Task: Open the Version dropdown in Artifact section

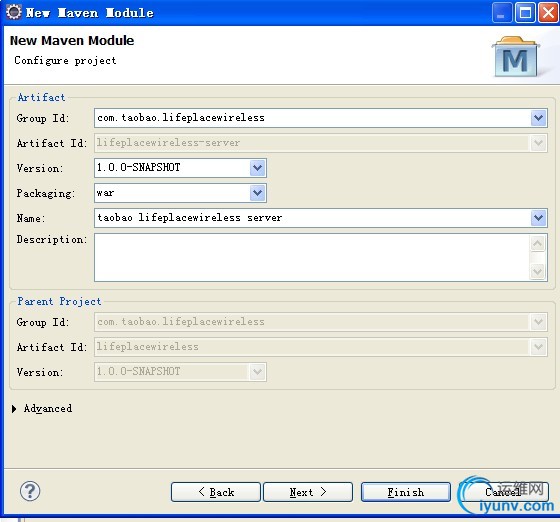Action: pos(258,168)
